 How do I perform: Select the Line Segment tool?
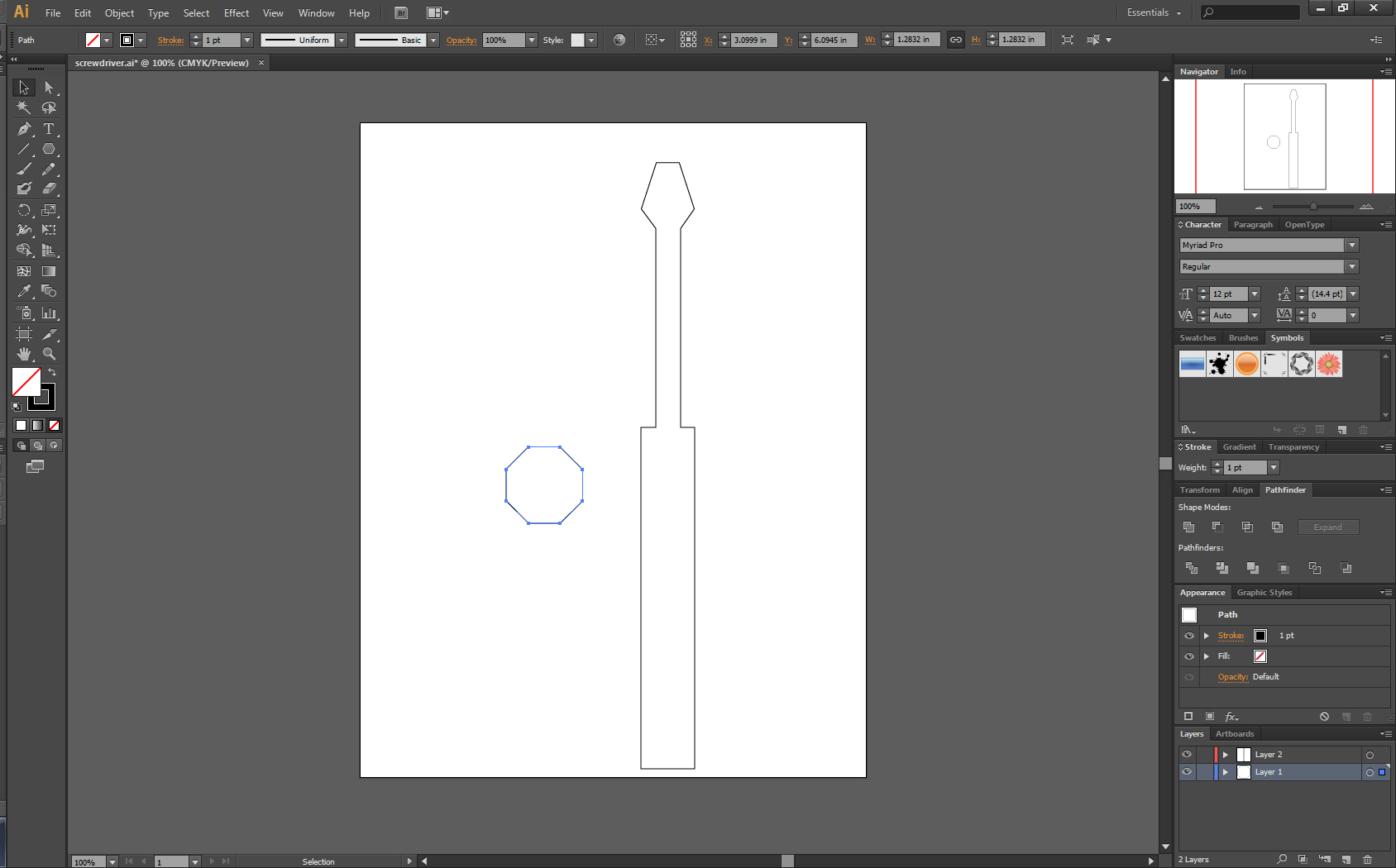coord(24,149)
